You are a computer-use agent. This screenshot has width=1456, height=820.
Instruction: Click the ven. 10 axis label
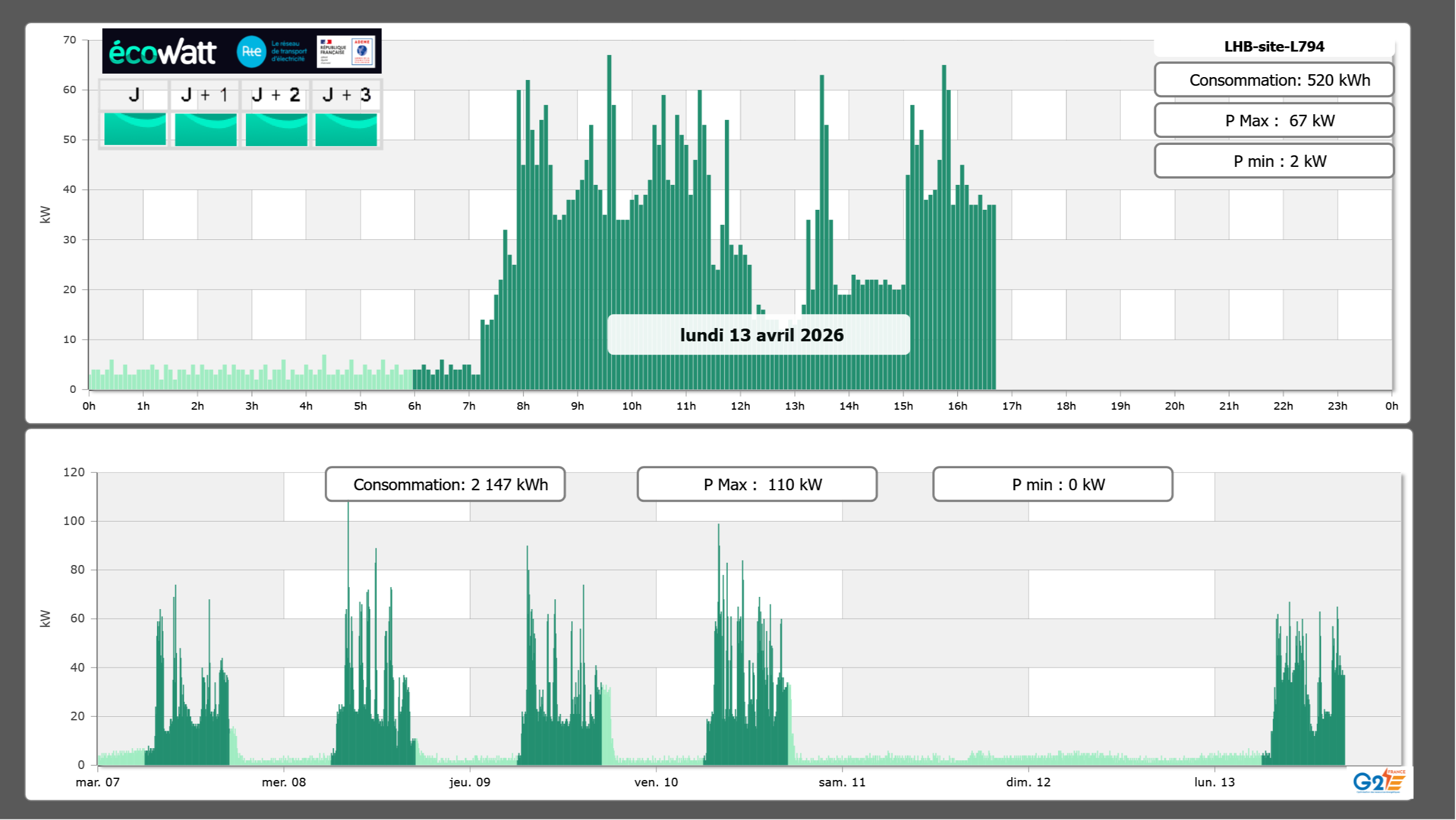coord(656,782)
